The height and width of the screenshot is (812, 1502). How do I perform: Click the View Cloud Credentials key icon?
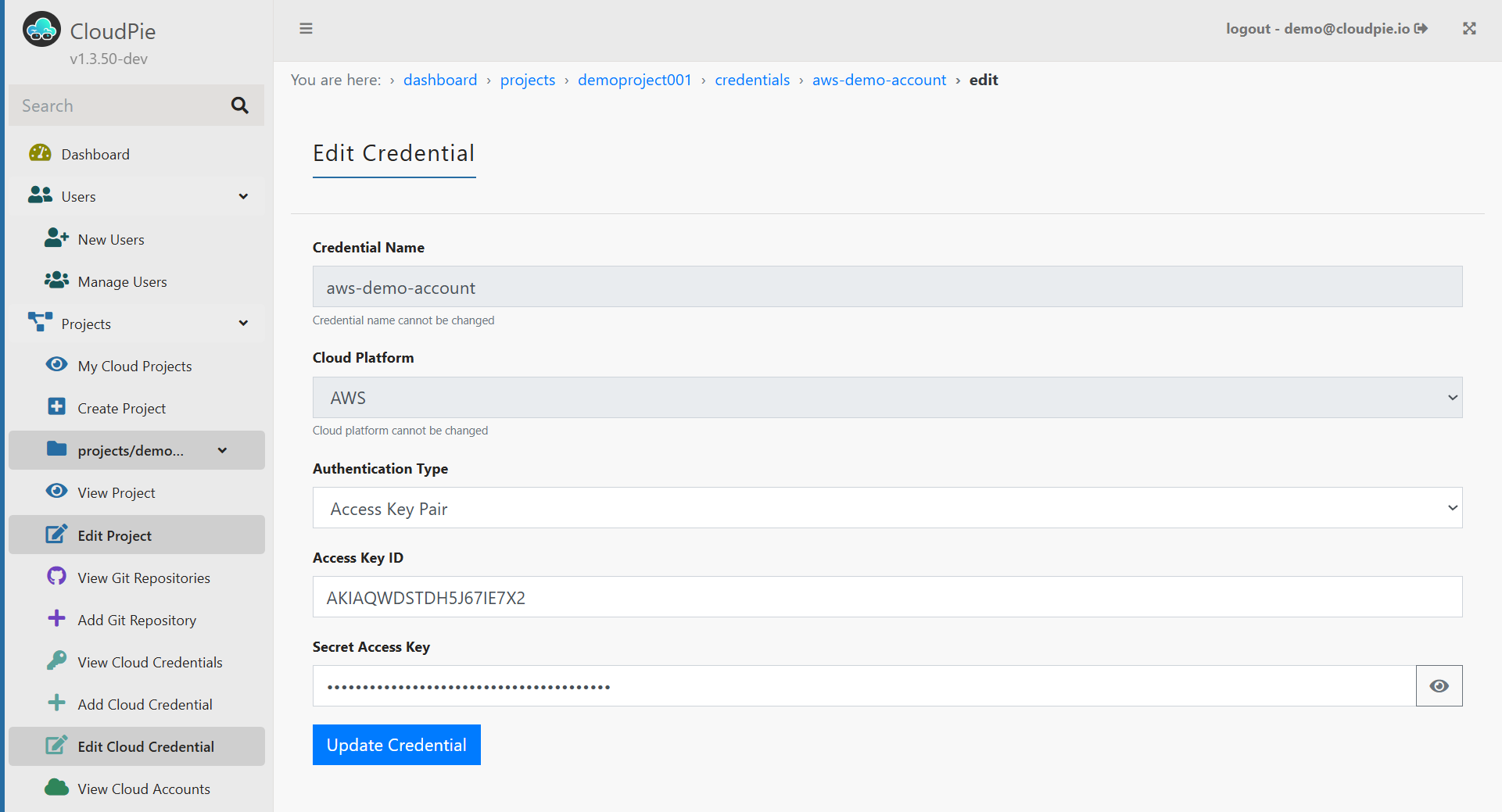click(x=56, y=661)
